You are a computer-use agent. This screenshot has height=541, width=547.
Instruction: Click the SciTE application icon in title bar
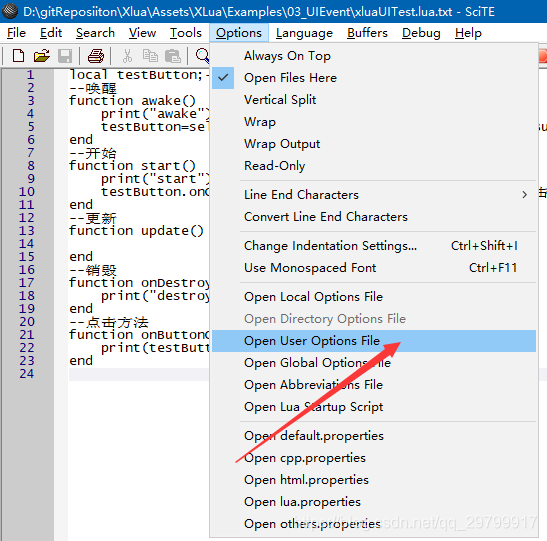coord(10,11)
